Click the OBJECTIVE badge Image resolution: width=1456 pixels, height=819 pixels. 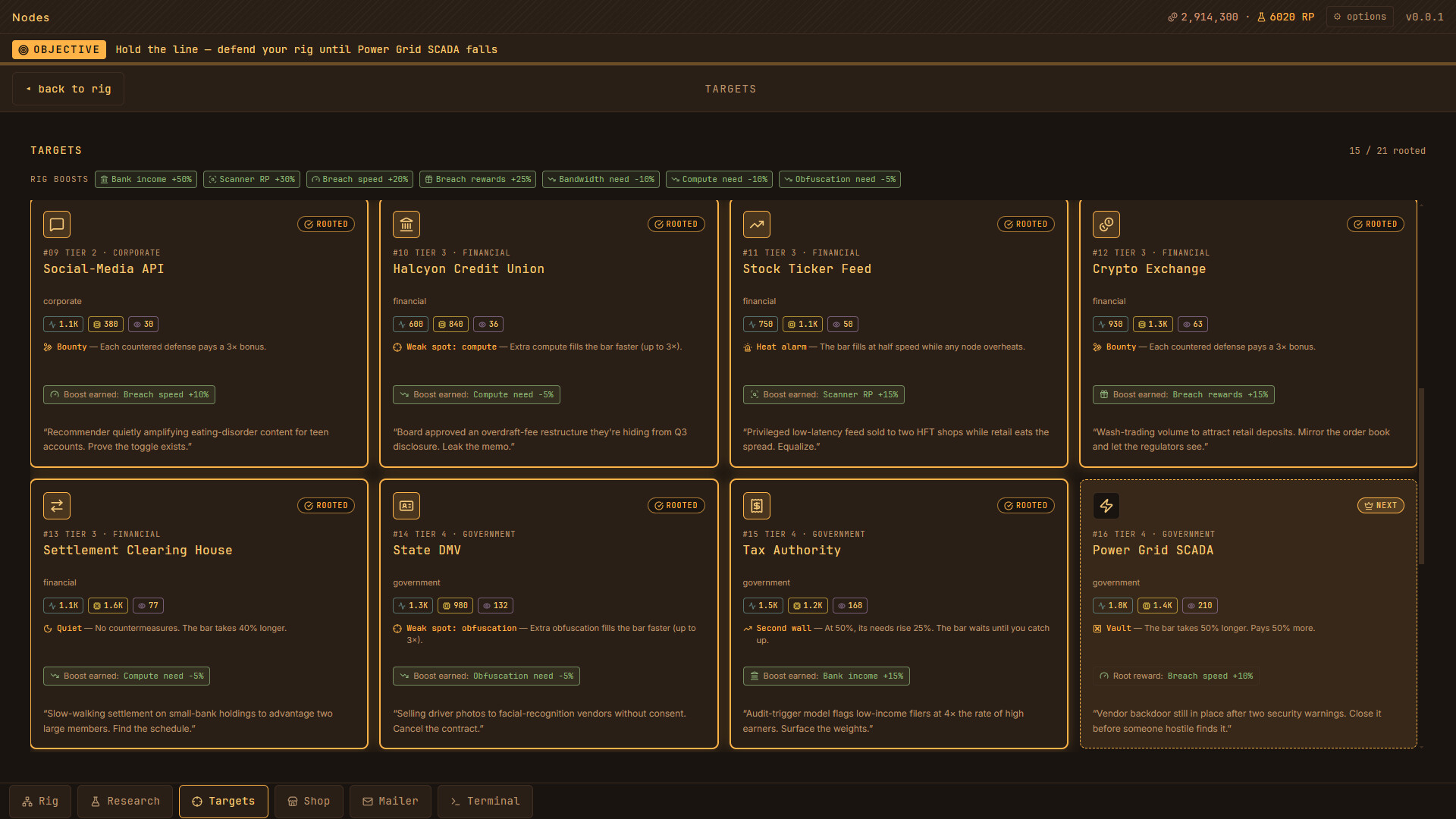click(x=59, y=49)
